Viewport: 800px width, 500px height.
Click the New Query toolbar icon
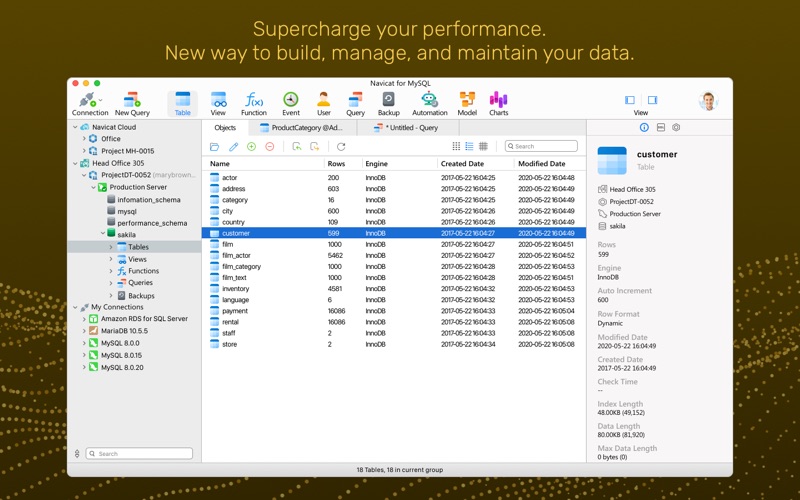click(132, 104)
